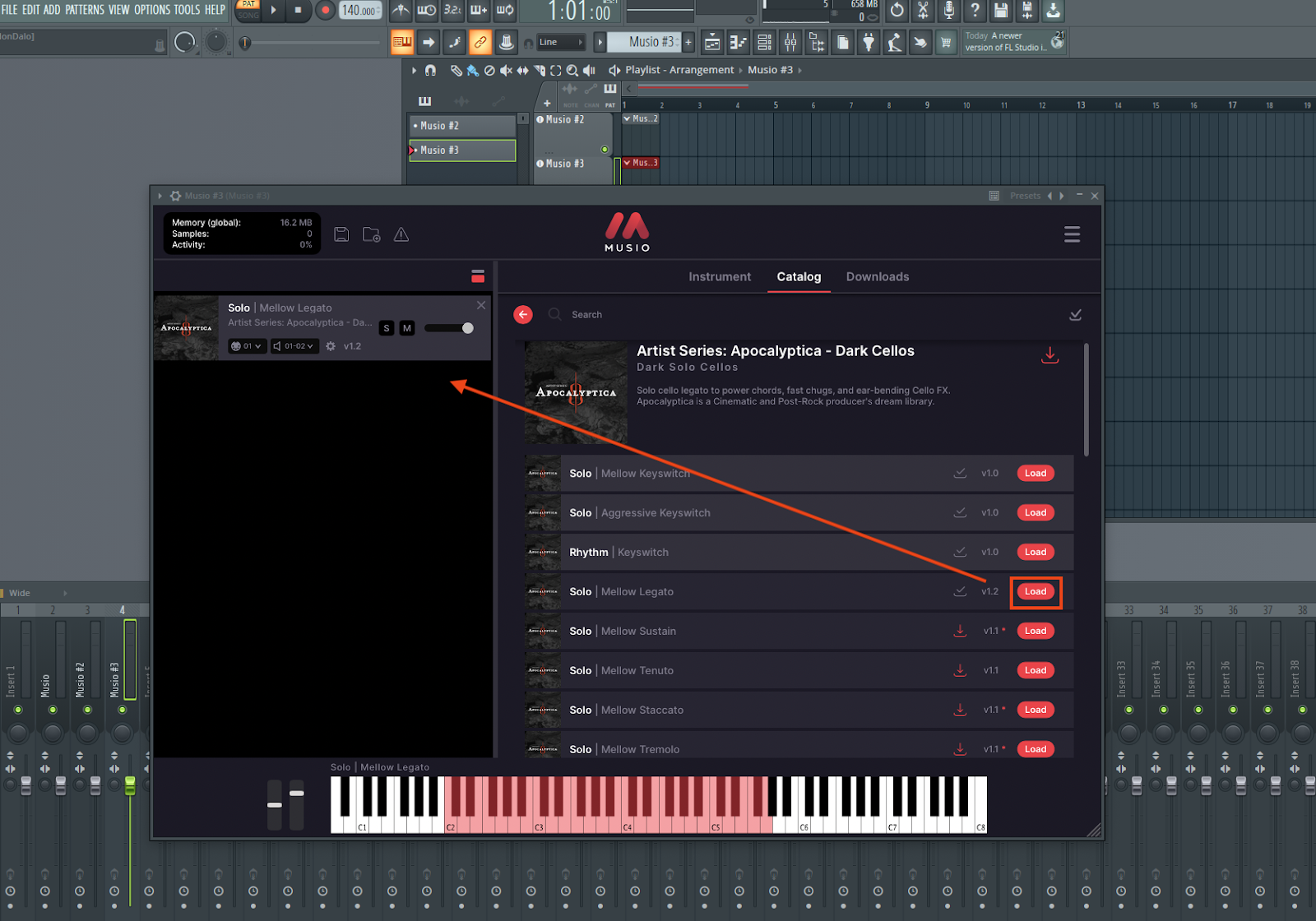
Task: Open the audio output 01-02 dropdown
Action: tap(294, 346)
